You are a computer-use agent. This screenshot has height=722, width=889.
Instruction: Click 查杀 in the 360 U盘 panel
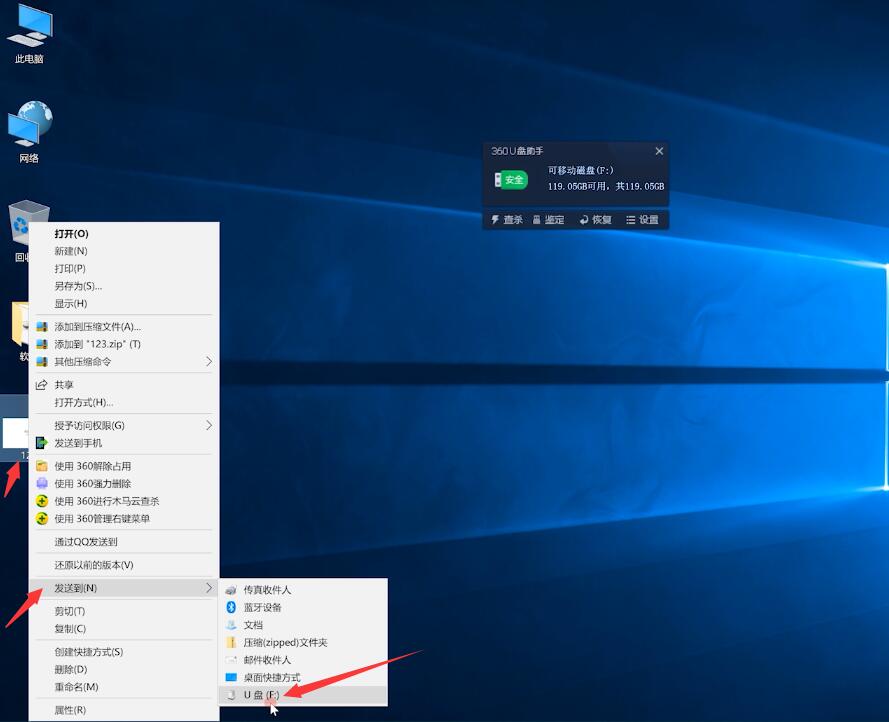click(506, 219)
